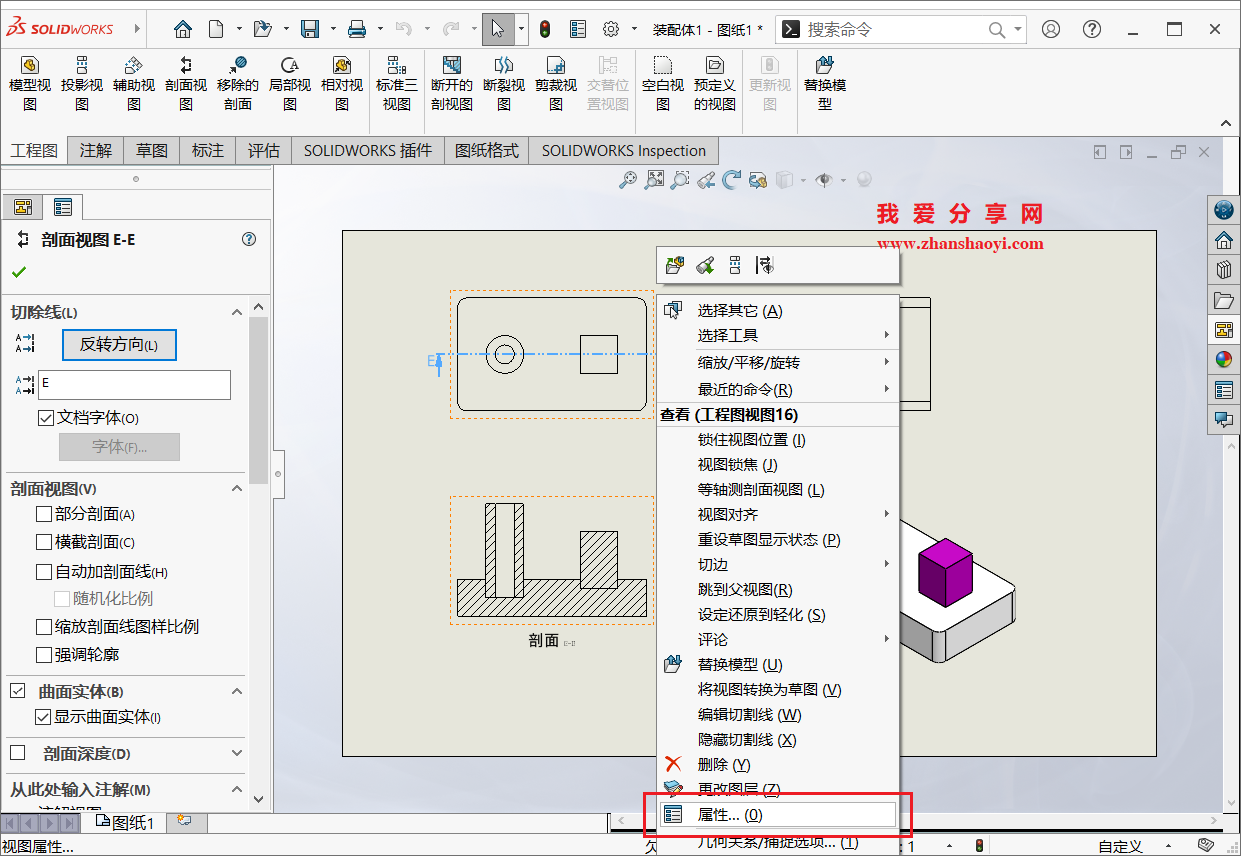
Task: Open Options with the gear icon
Action: tap(611, 29)
